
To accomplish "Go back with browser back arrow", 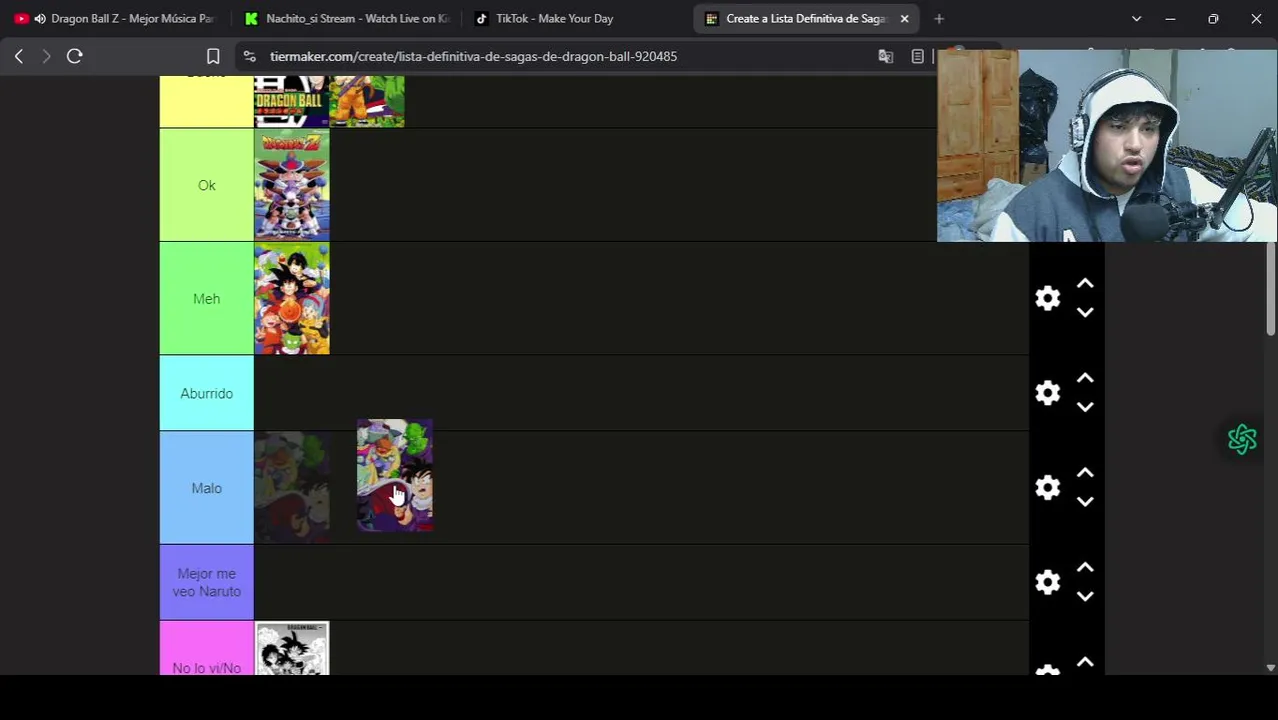I will point(18,56).
